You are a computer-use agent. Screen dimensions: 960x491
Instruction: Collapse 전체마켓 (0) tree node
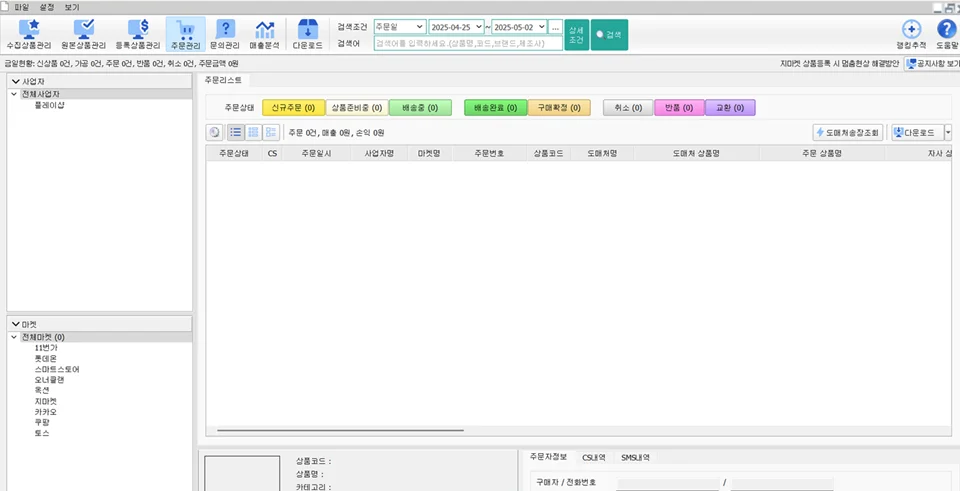pyautogui.click(x=13, y=337)
